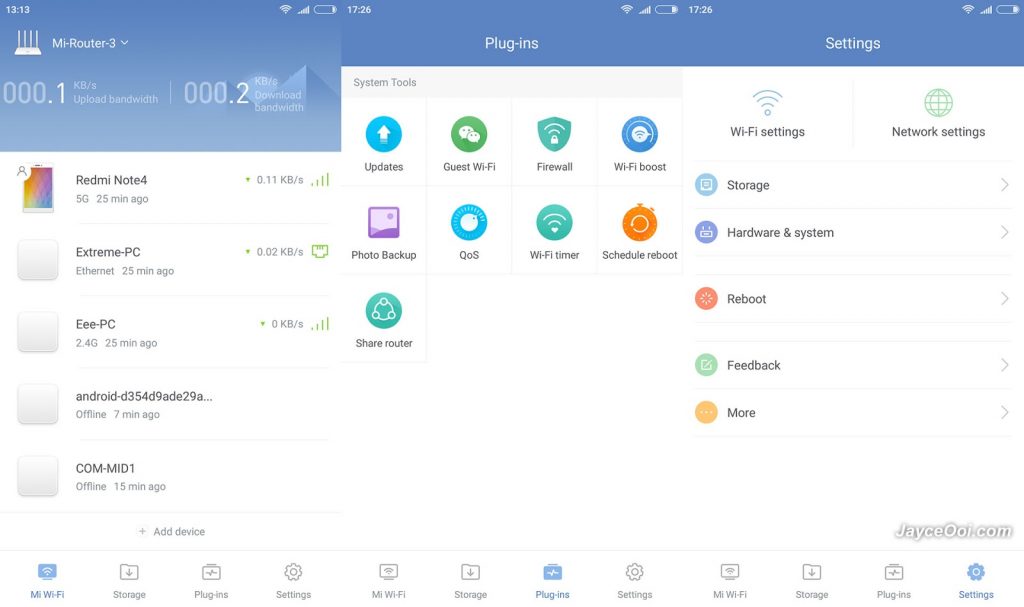Open the Reboot row chevron
Viewport: 1024px width, 607px height.
click(1004, 299)
